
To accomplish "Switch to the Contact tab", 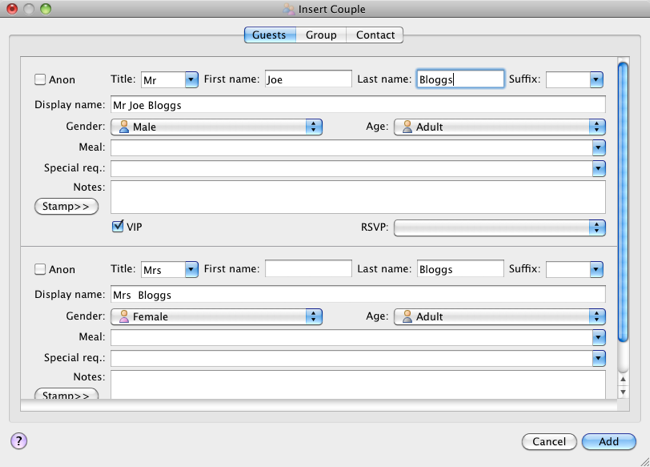I will pyautogui.click(x=375, y=35).
